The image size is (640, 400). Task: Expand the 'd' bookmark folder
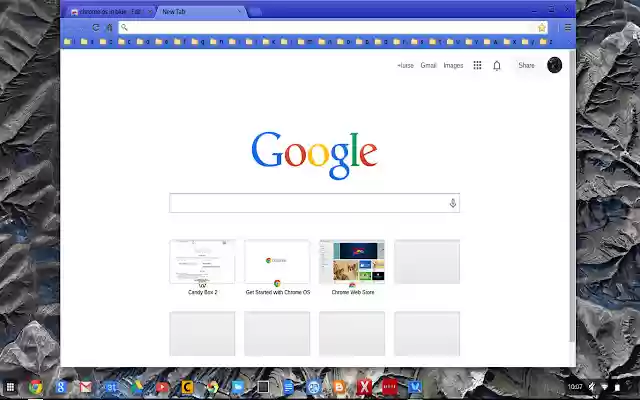click(x=143, y=42)
